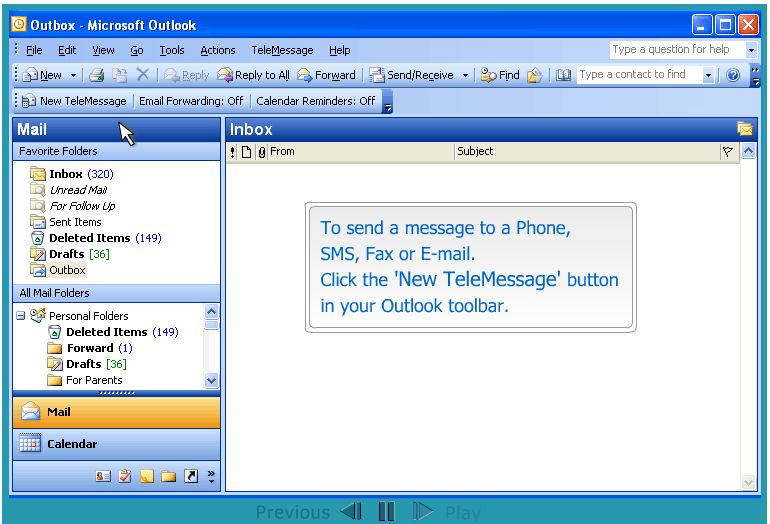
Task: Click the Pause playback button
Action: (x=386, y=511)
